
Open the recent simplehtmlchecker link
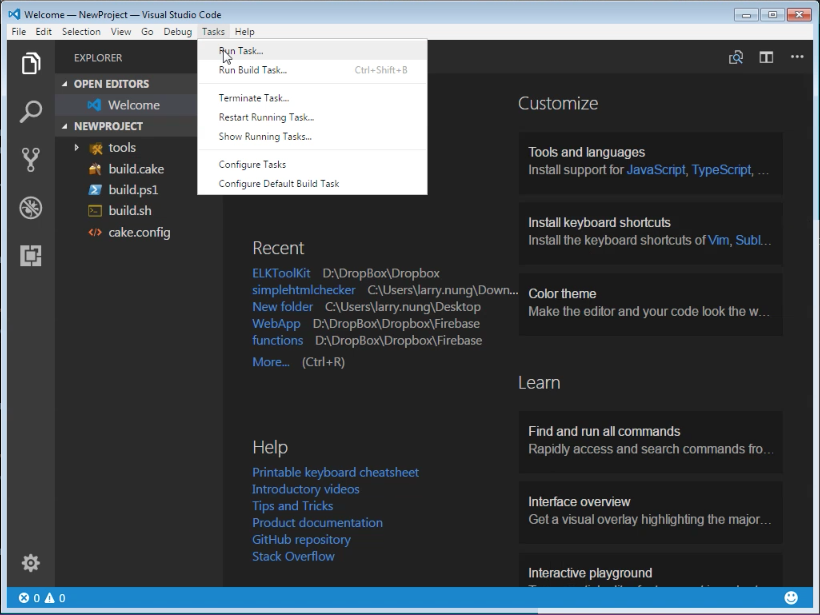click(x=304, y=290)
